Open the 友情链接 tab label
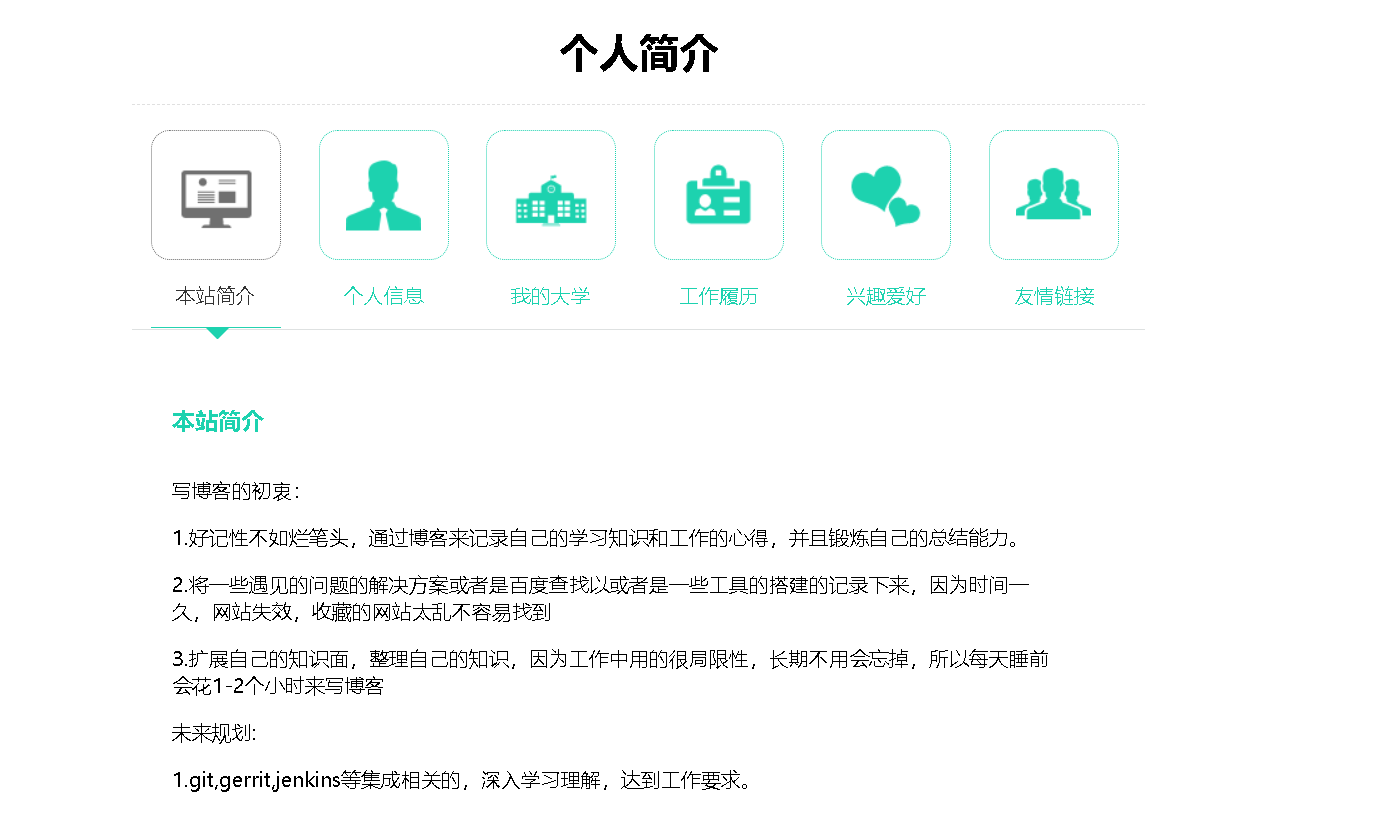Viewport: 1376px width, 816px height. 1054,296
